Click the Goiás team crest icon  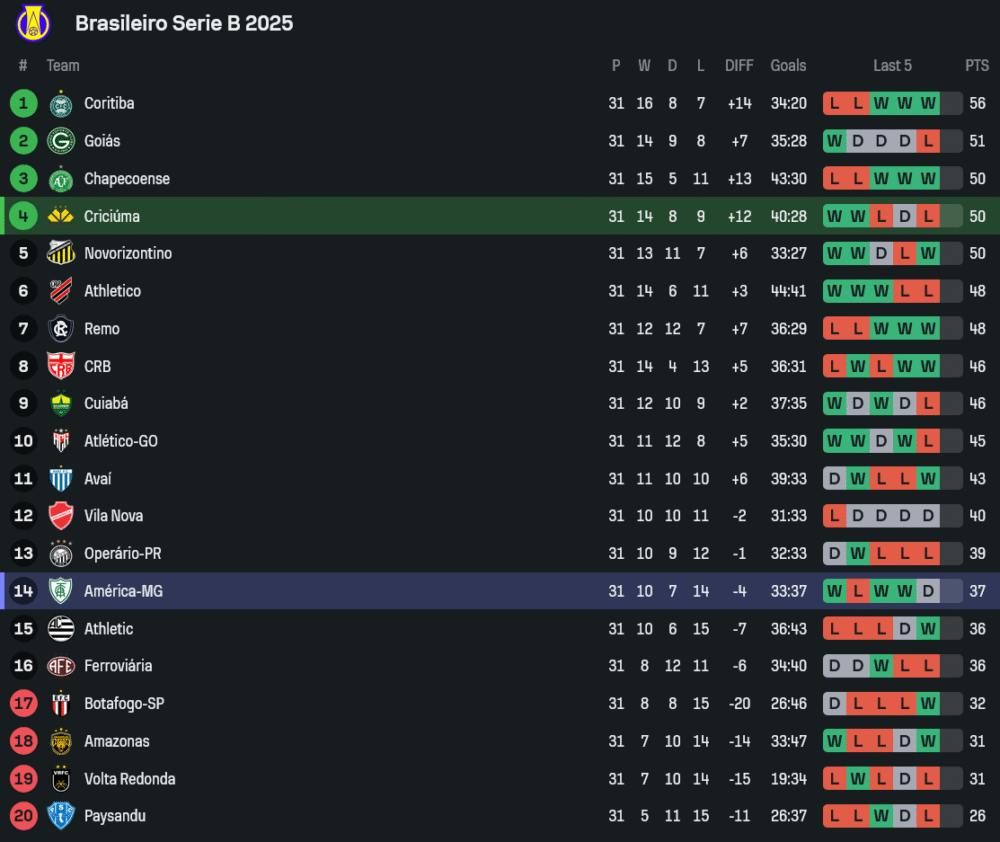[x=61, y=141]
